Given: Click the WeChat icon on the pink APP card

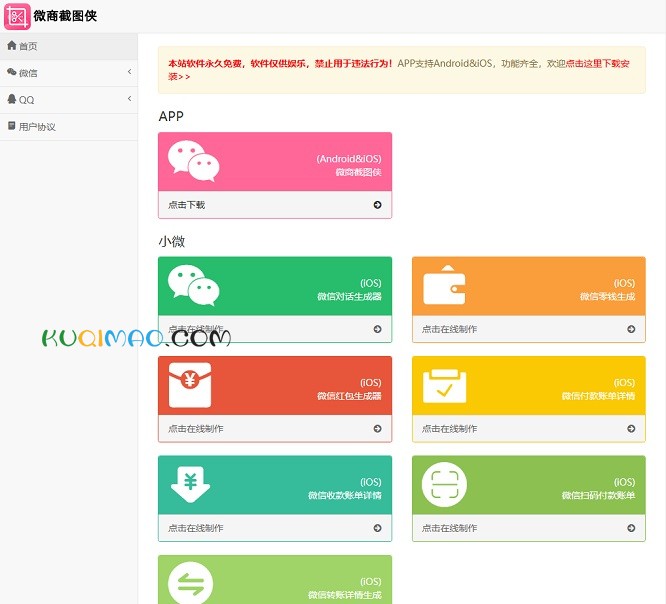Looking at the screenshot, I should click(x=193, y=161).
